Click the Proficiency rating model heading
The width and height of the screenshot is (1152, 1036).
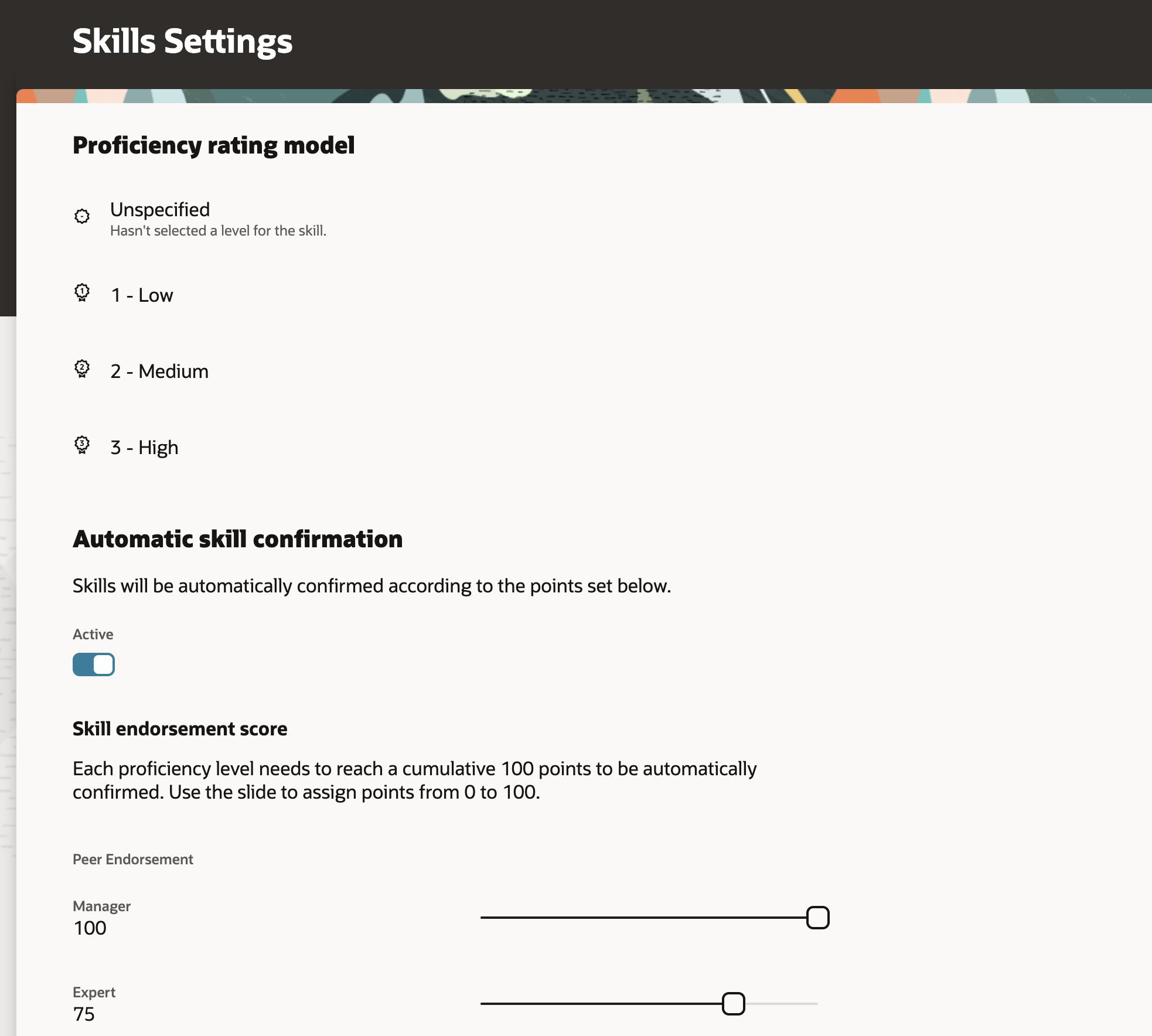click(x=214, y=145)
